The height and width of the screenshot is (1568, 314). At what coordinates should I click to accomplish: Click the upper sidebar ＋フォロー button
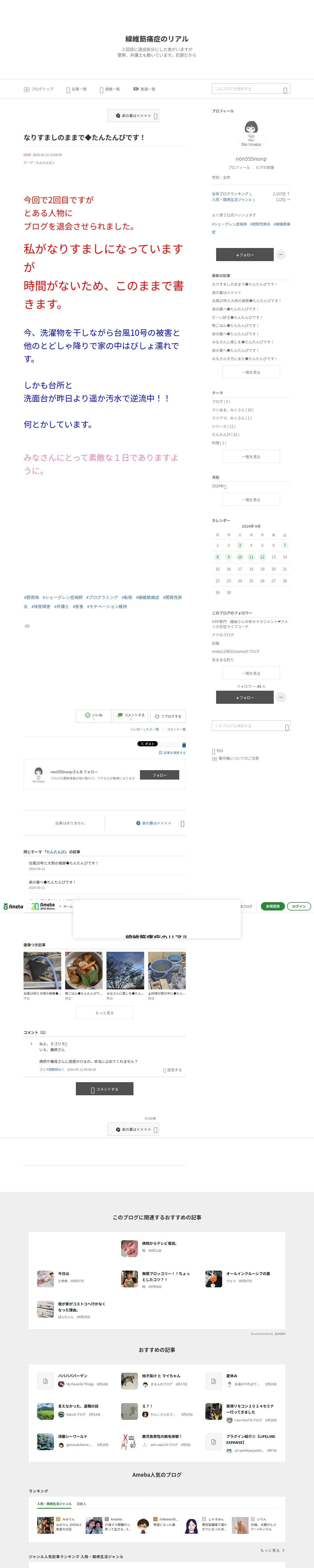[244, 255]
